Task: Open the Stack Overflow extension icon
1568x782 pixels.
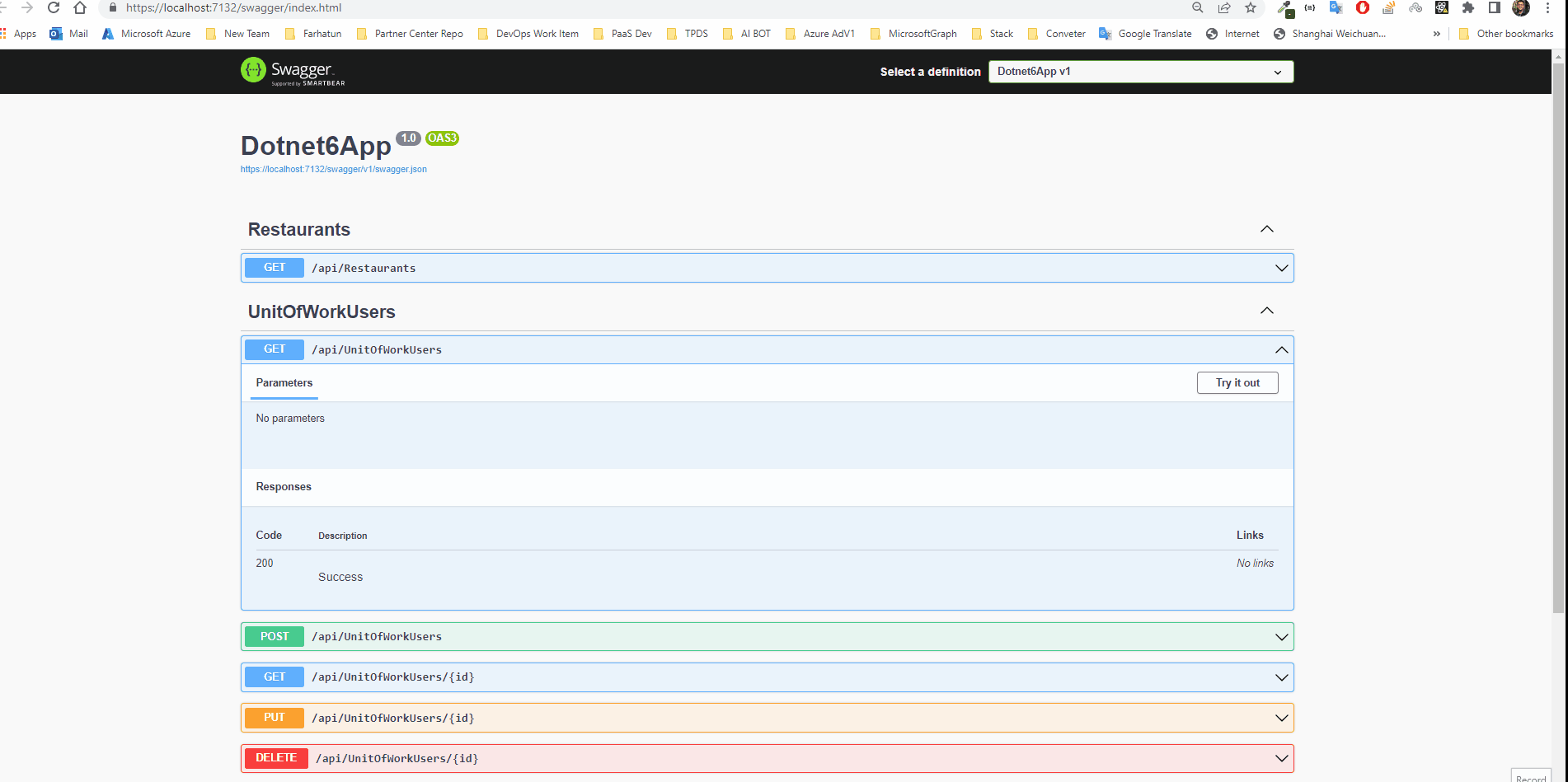Action: (1389, 7)
